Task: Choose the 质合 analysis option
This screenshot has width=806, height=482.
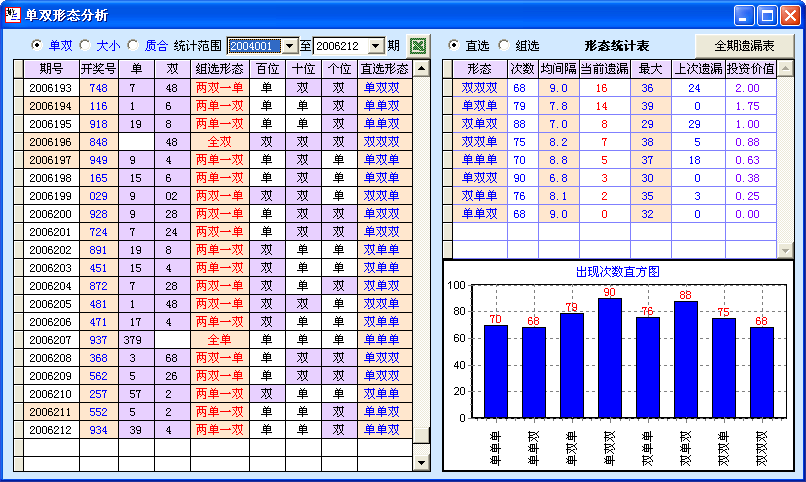Action: (x=133, y=46)
